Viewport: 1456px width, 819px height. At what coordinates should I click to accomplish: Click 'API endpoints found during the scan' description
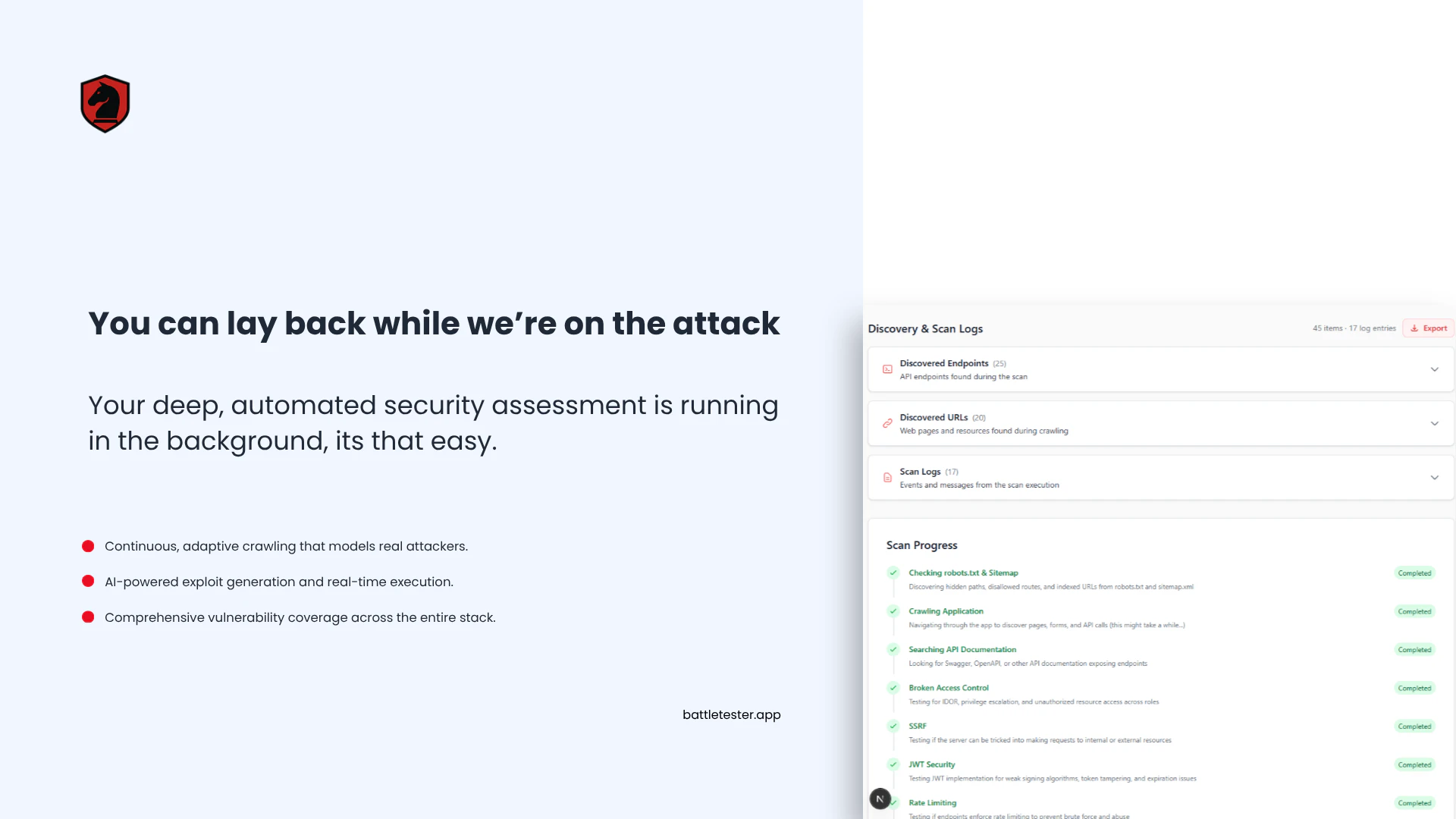point(964,377)
